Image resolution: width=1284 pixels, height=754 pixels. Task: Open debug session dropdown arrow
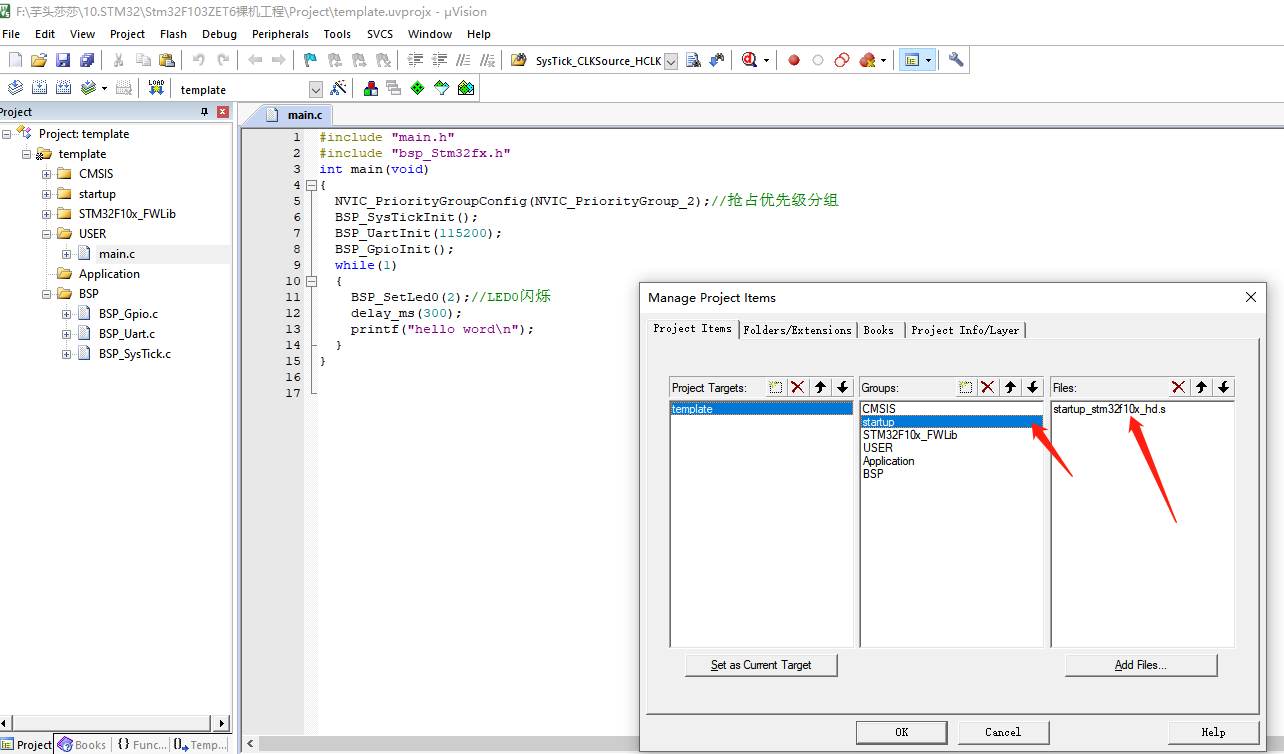click(x=766, y=60)
